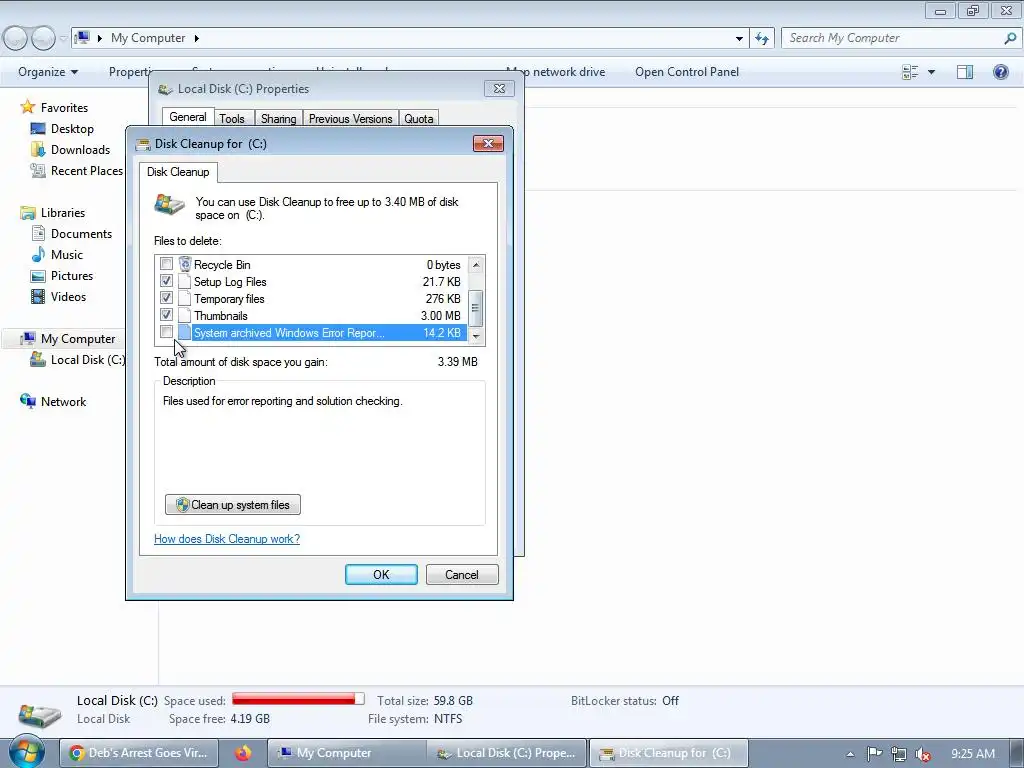Expand the root arrow before My Computer in address bar
Image resolution: width=1024 pixels, height=768 pixels.
(x=100, y=39)
